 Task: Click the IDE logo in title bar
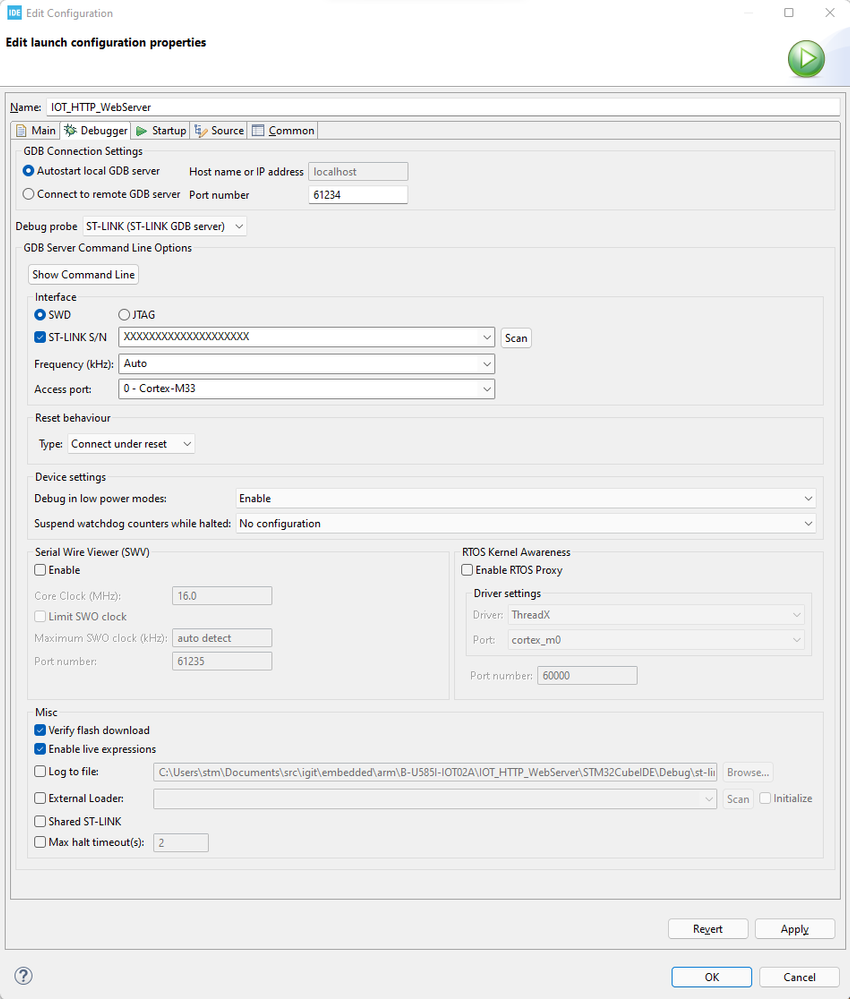point(14,13)
